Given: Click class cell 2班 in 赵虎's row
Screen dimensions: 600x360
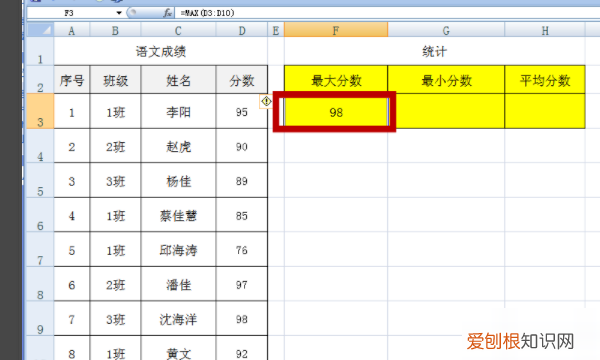Looking at the screenshot, I should (x=115, y=146).
